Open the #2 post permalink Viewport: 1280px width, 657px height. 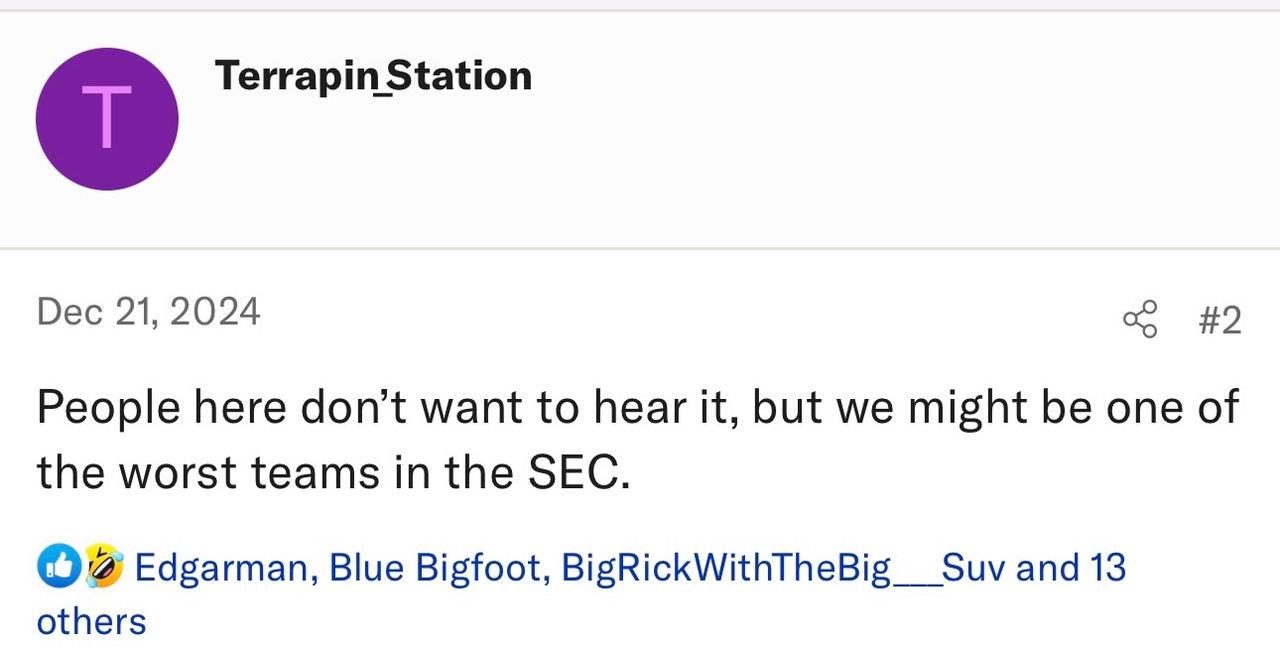click(1219, 320)
